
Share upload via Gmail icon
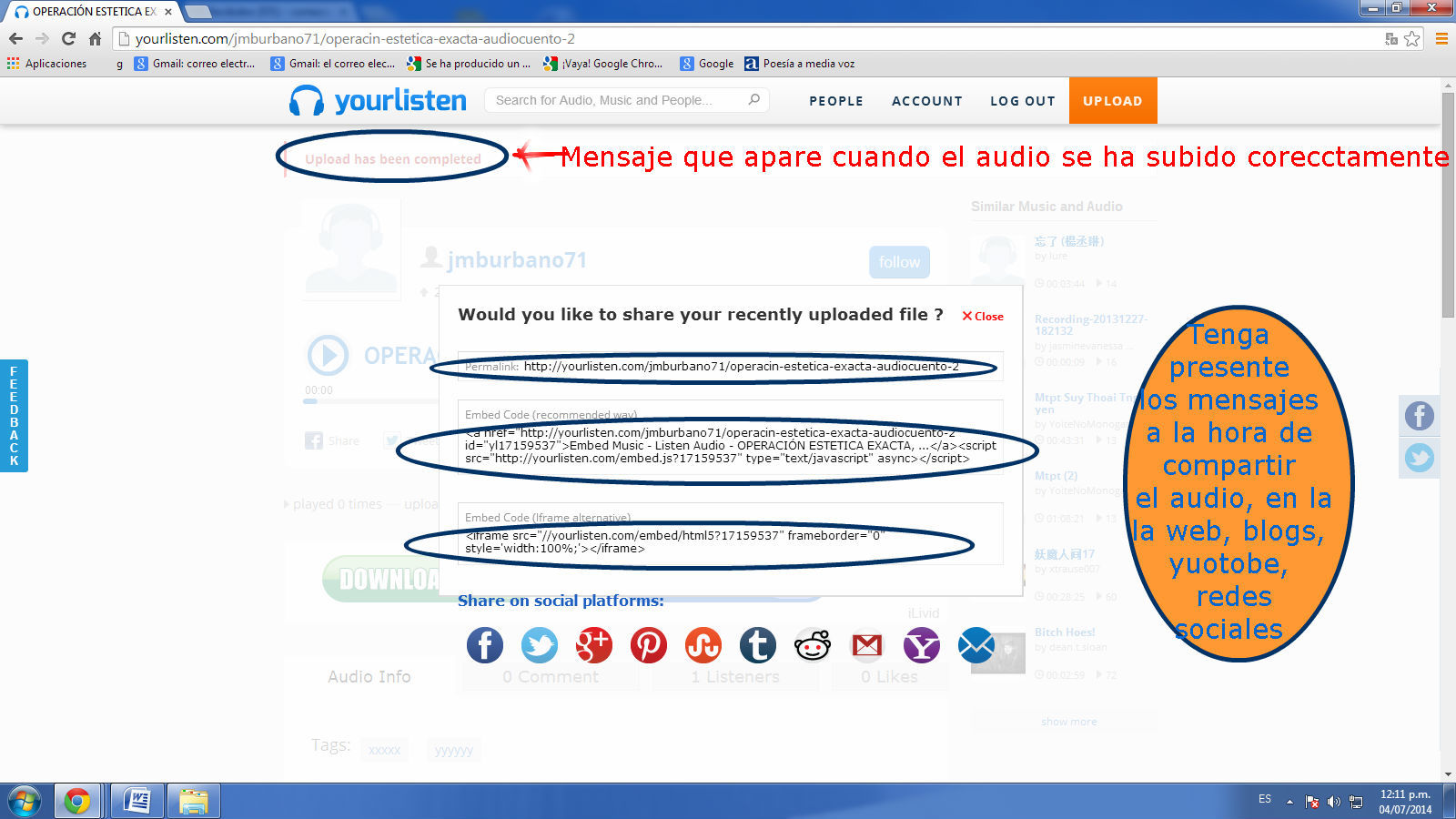[x=867, y=645]
